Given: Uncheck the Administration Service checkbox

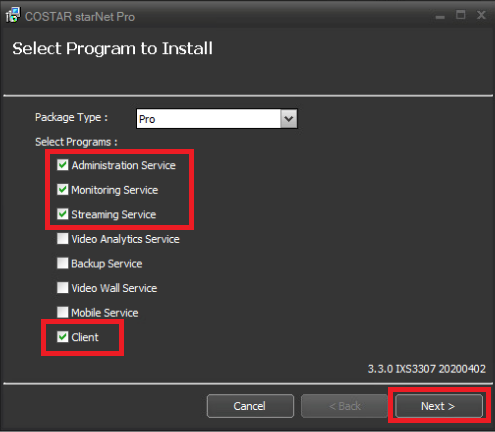Looking at the screenshot, I should click(63, 165).
